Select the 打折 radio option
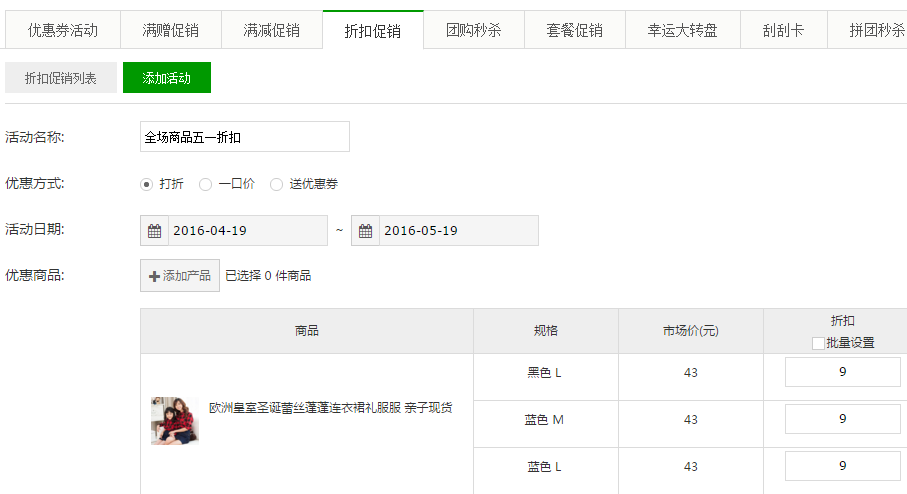Viewport: 907px width, 494px height. (146, 184)
